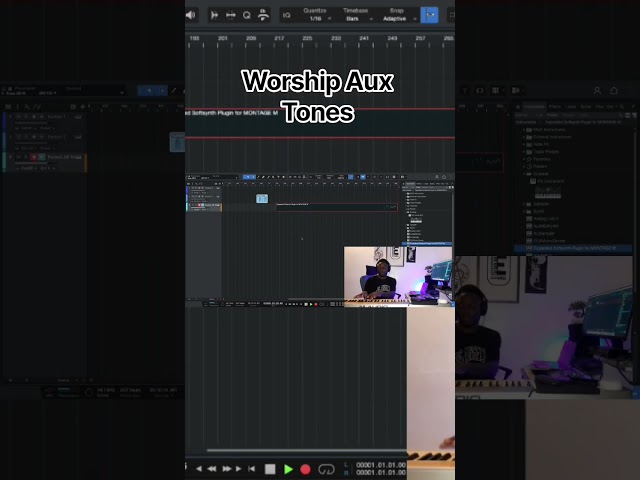640x480 pixels.
Task: Click the rewind double-arrow button
Action: pyautogui.click(x=212, y=469)
